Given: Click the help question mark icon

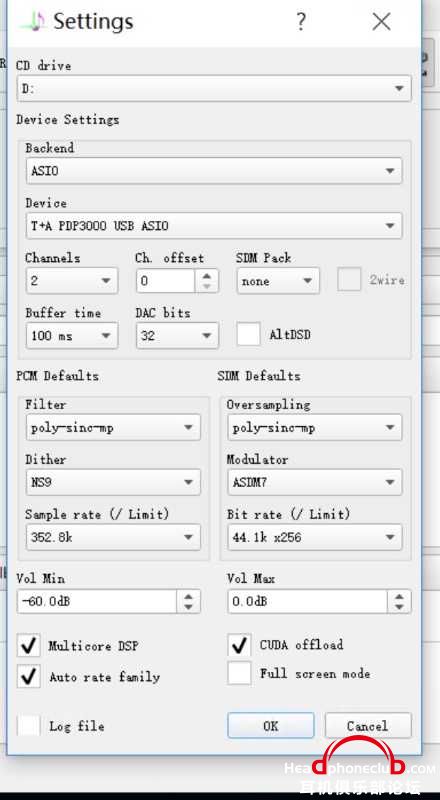Looking at the screenshot, I should point(301,22).
